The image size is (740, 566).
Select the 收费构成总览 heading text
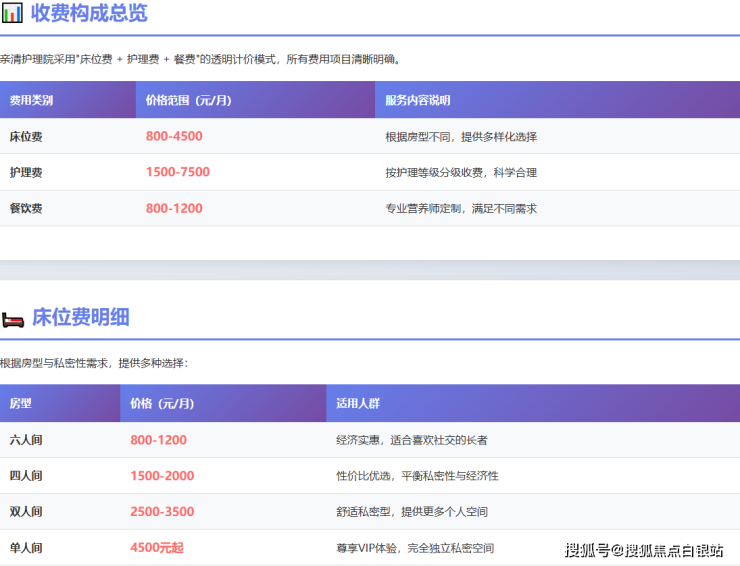pos(89,13)
